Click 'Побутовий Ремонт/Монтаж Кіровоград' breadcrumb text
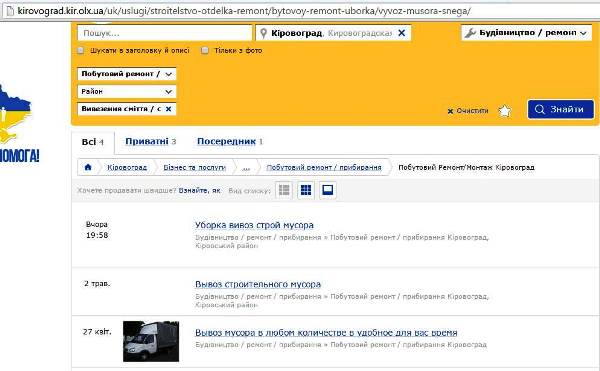The height and width of the screenshot is (371, 600). 466,168
